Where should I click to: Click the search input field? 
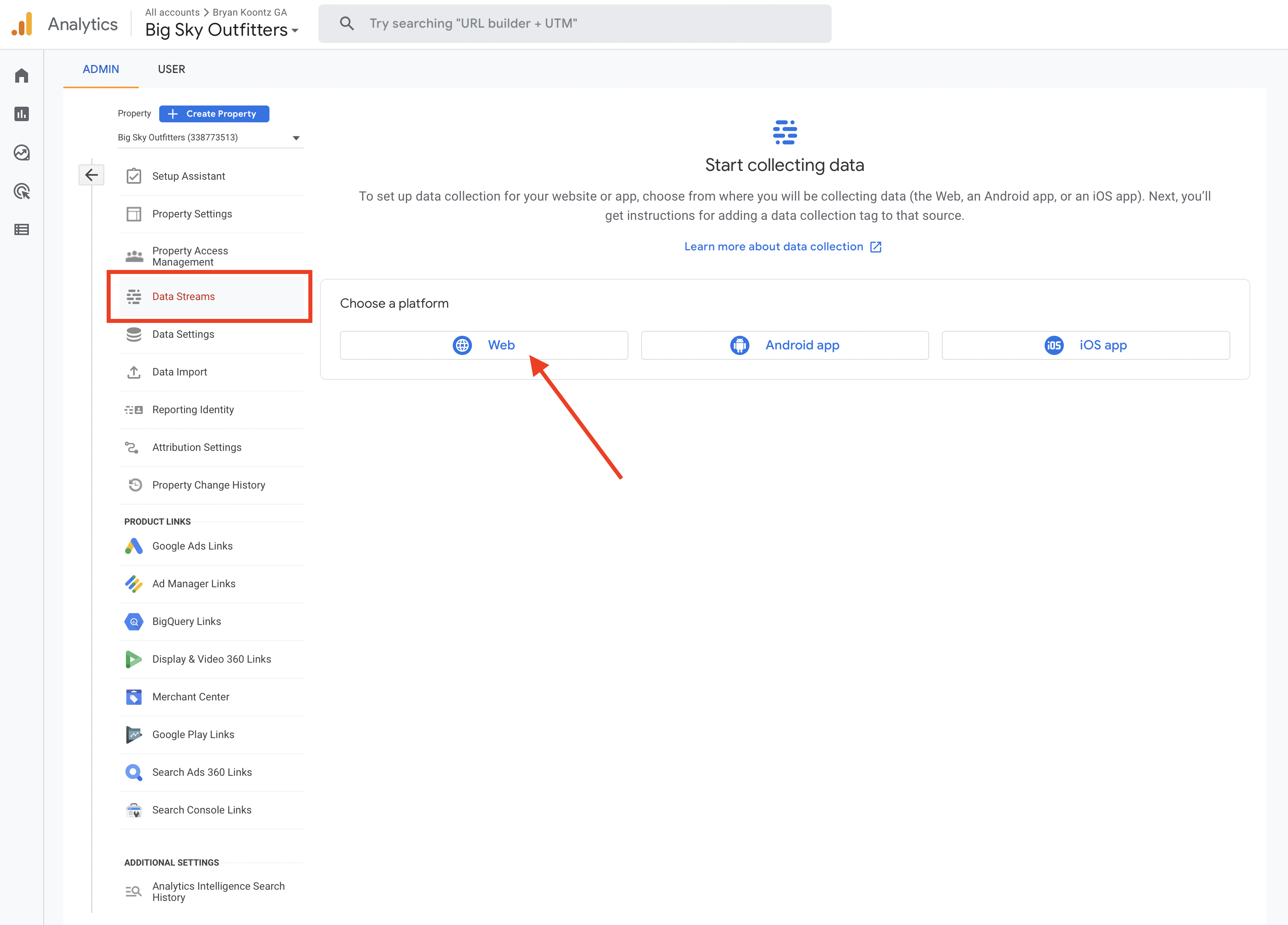pos(575,23)
